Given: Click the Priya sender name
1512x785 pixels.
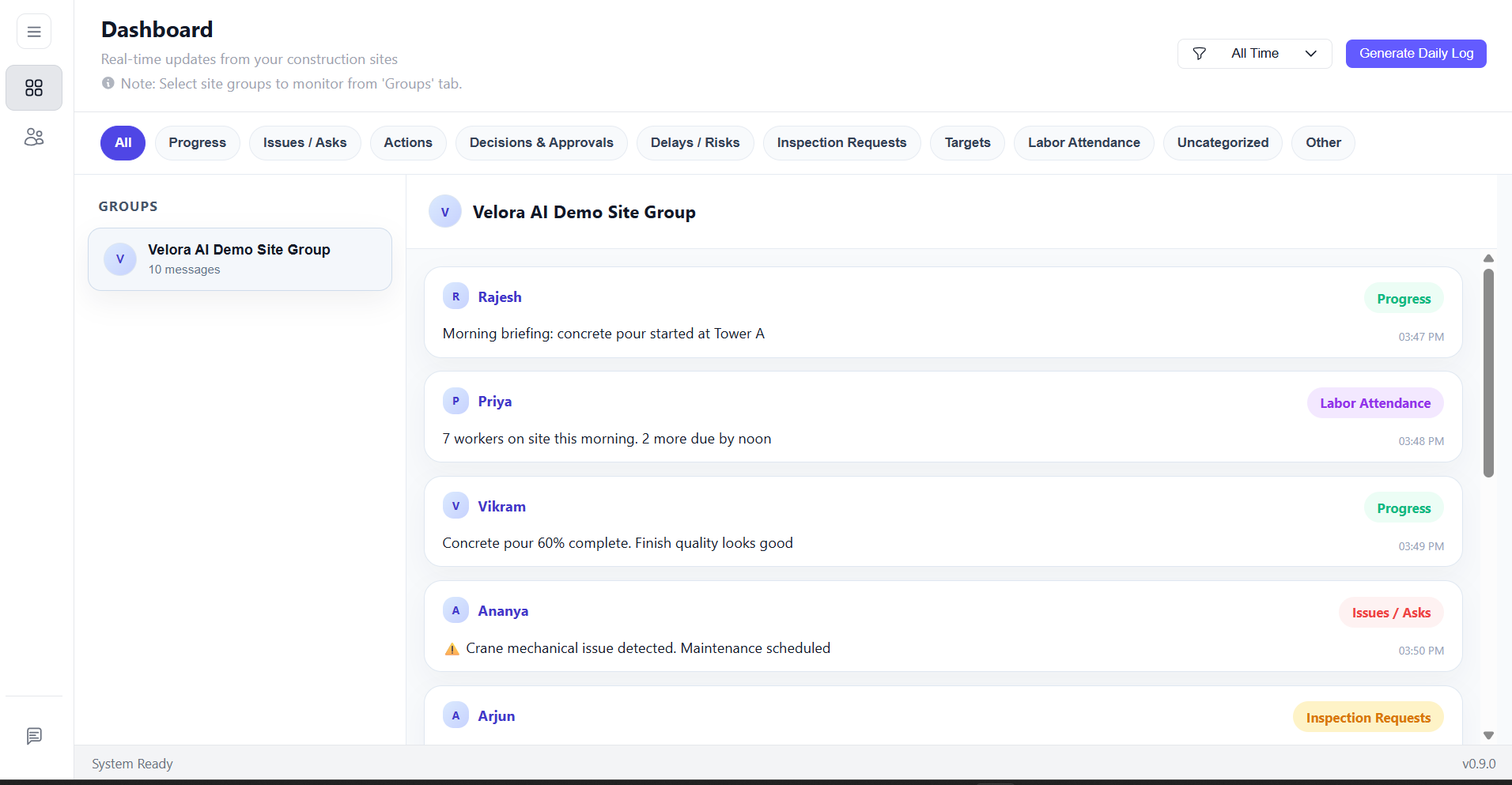Looking at the screenshot, I should pos(495,402).
